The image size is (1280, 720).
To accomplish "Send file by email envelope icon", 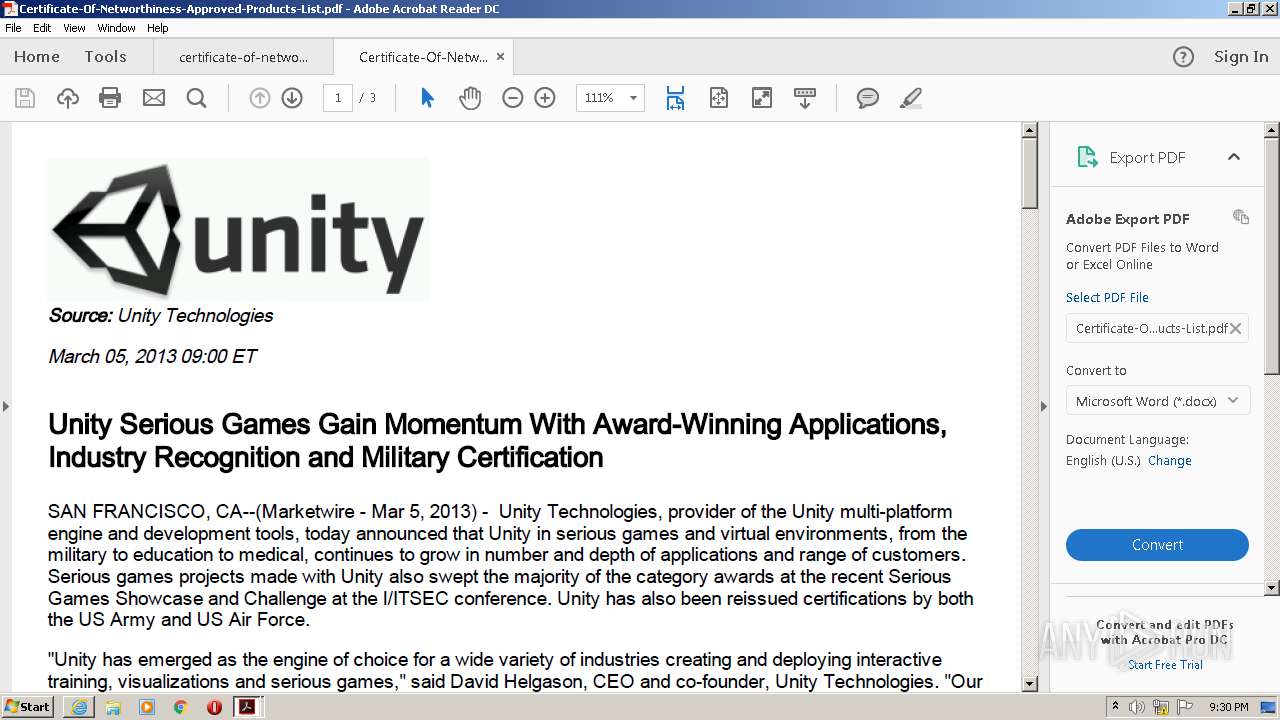I will point(153,98).
